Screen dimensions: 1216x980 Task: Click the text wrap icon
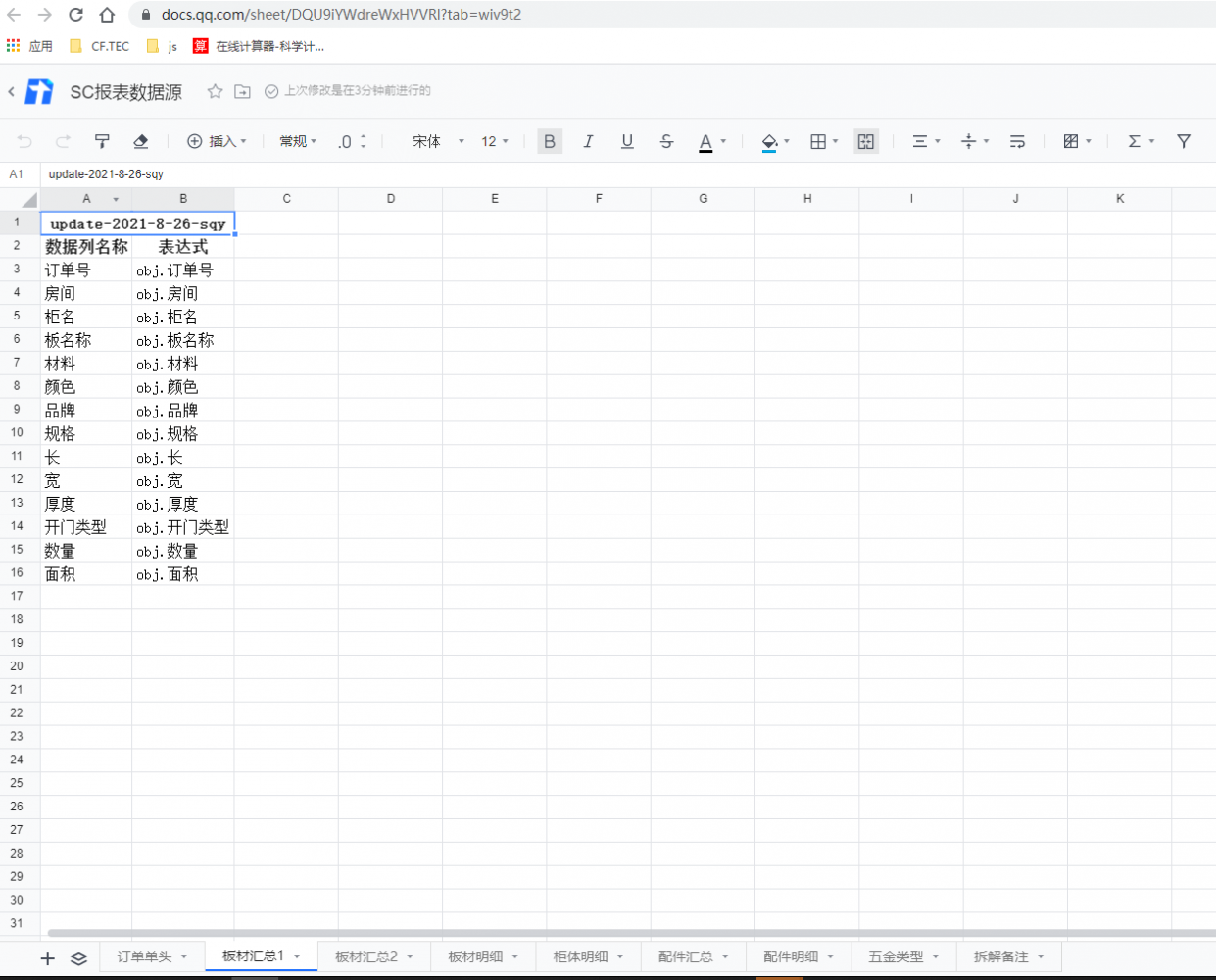1017,141
